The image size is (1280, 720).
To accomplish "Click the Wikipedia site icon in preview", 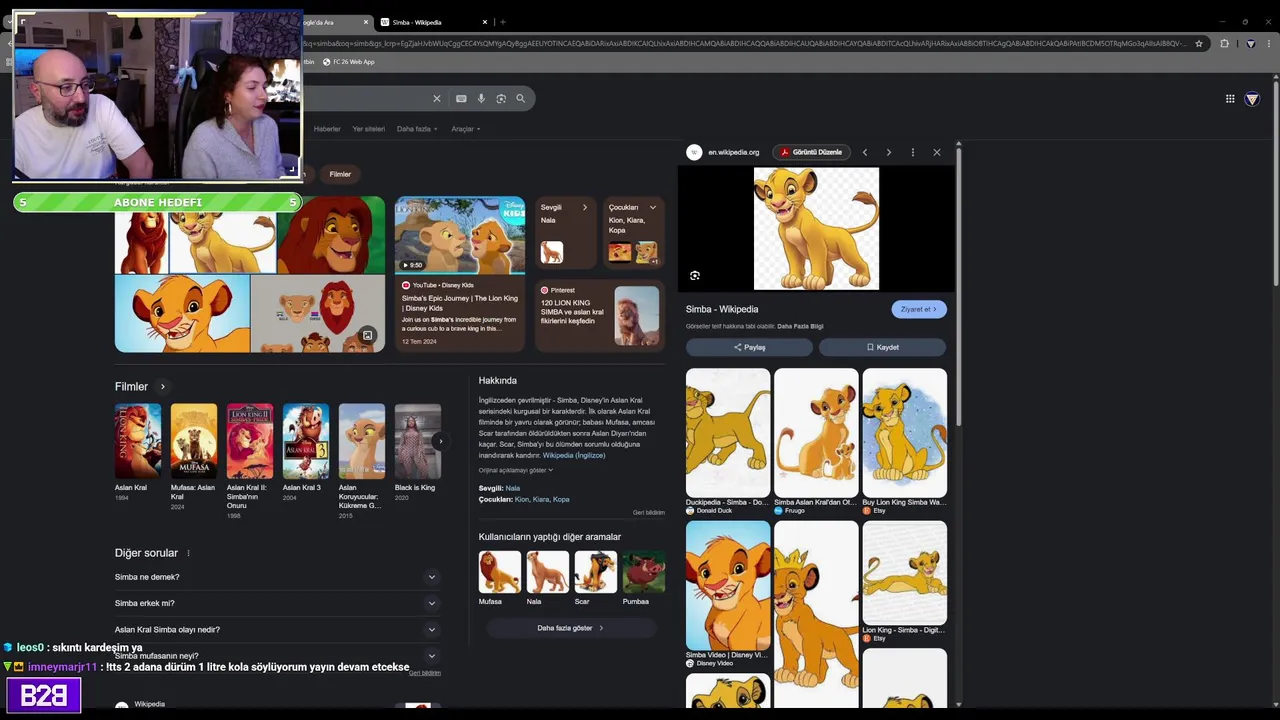I will (694, 152).
